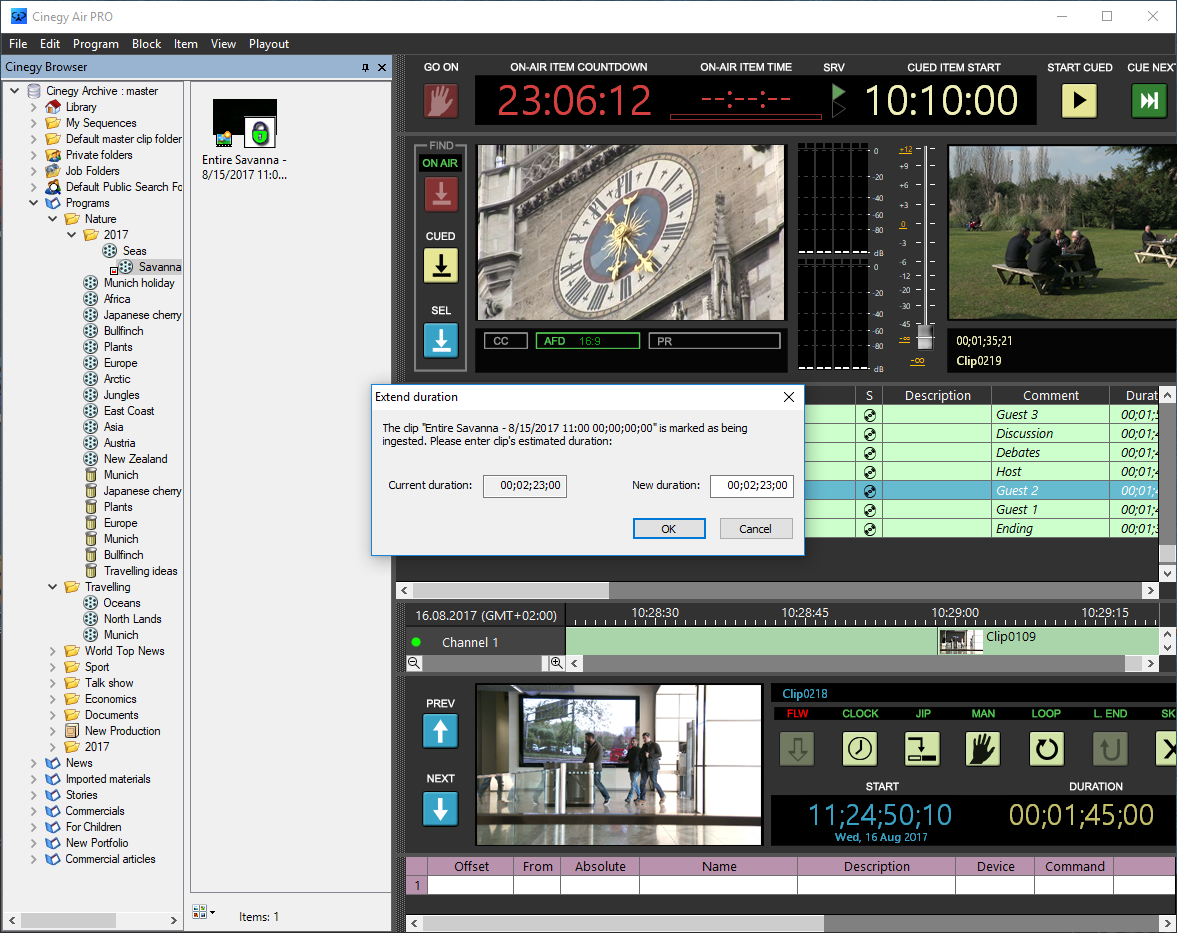The height and width of the screenshot is (933, 1177).
Task: Click status icon in Guest 2 row
Action: pyautogui.click(x=869, y=491)
